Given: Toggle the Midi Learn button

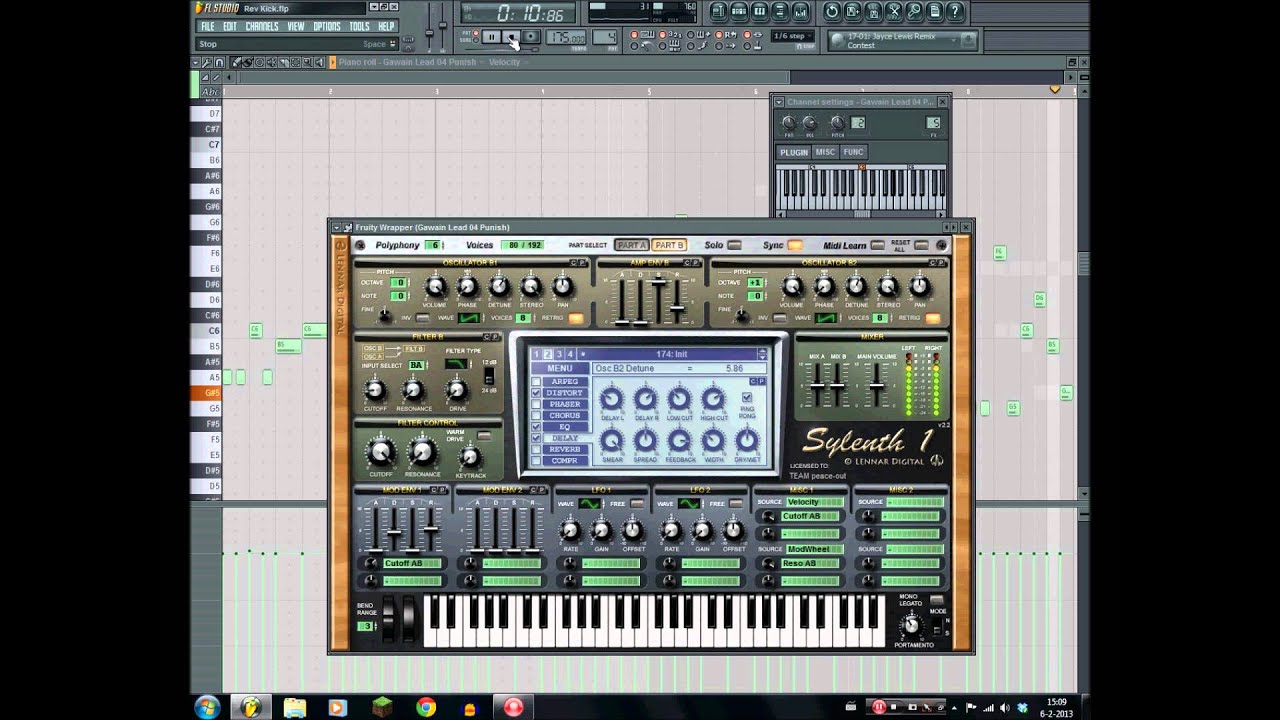Looking at the screenshot, I should (x=877, y=245).
